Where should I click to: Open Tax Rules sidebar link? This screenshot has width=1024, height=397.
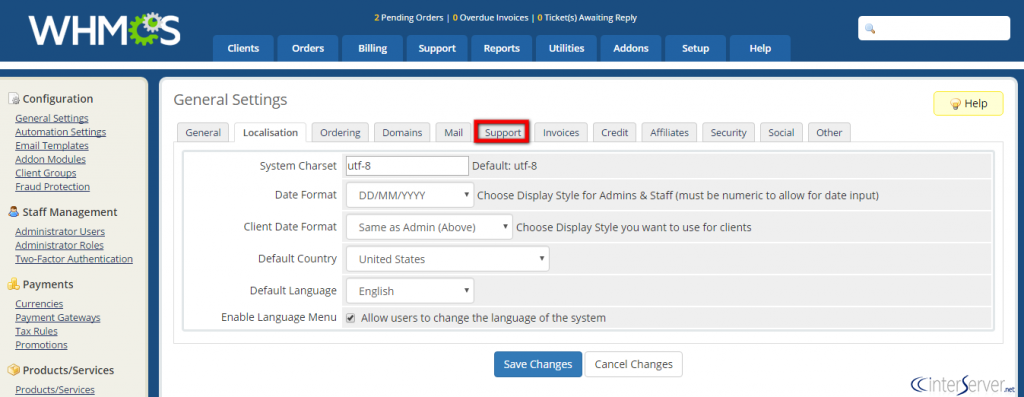pos(36,331)
